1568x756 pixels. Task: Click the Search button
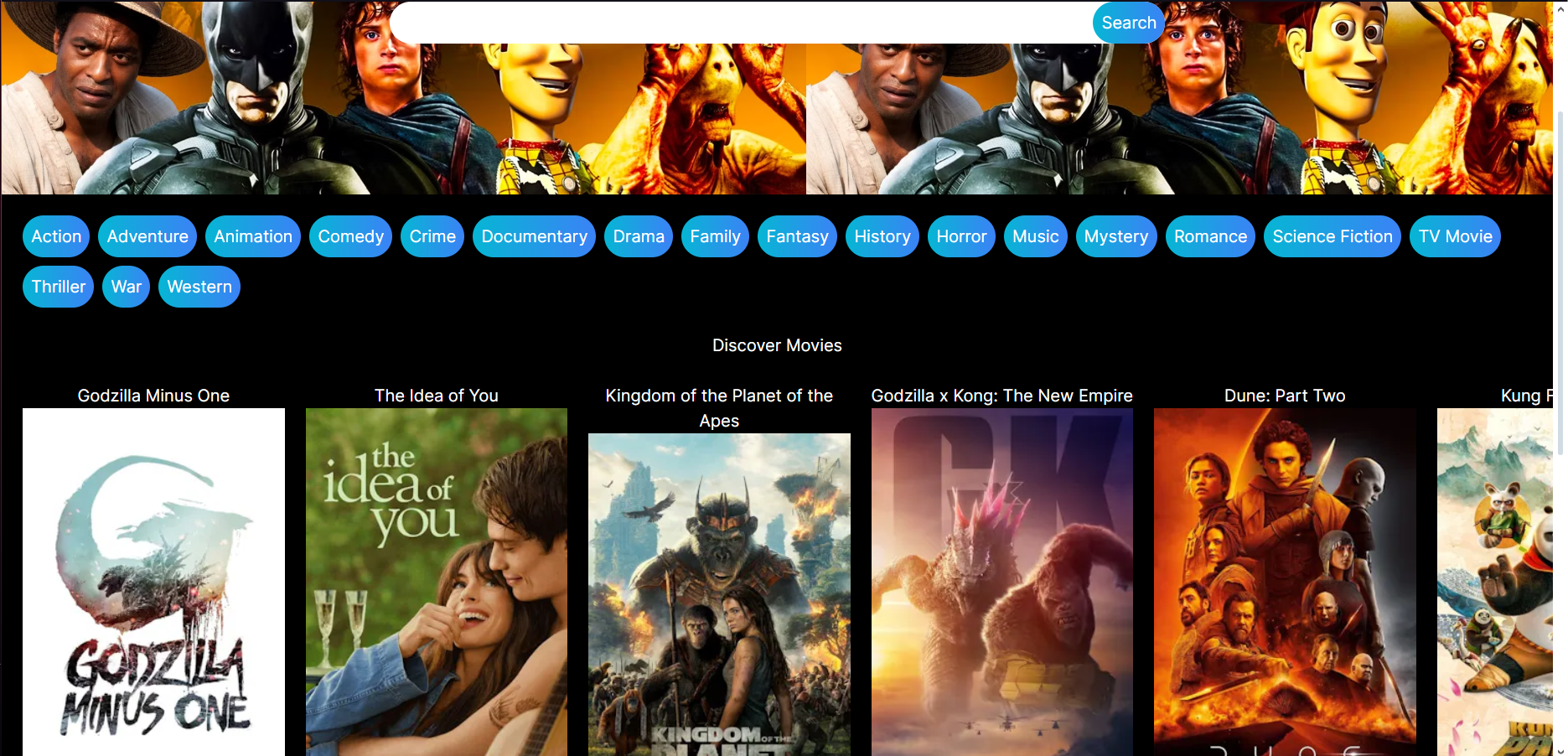click(x=1128, y=23)
